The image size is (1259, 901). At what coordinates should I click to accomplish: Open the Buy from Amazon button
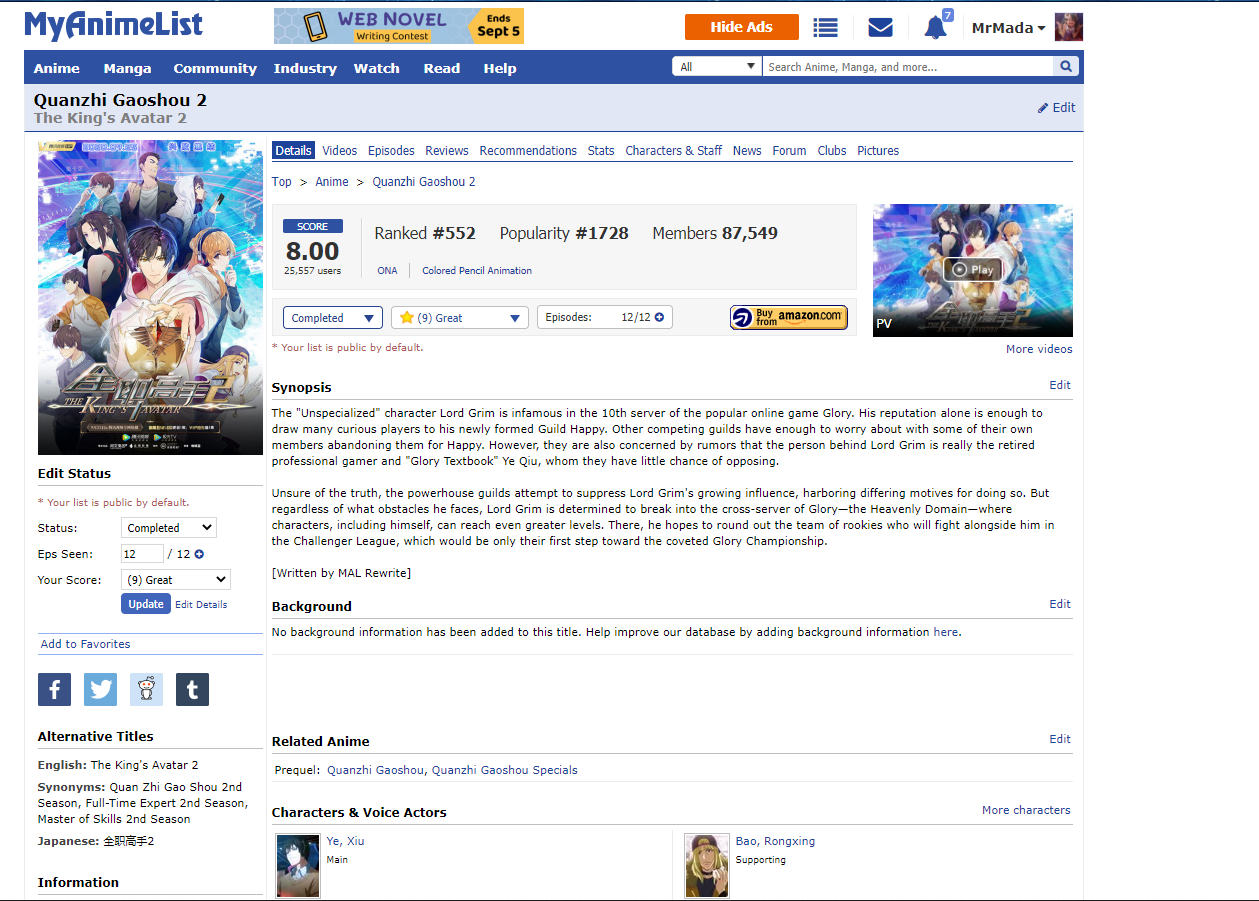789,318
